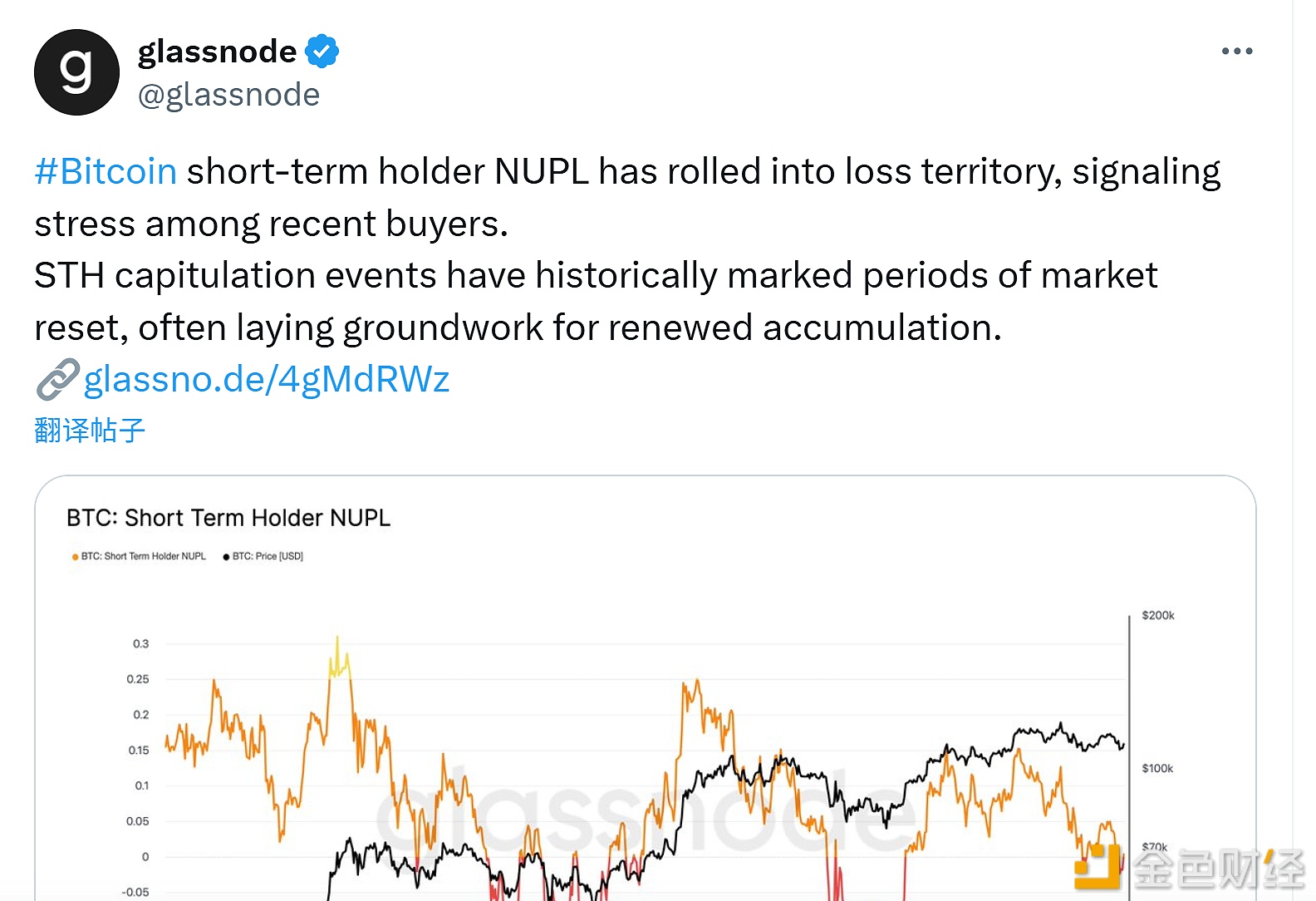Viewport: 1316px width, 901px height.
Task: Click the 金色财经 watermark logo
Action: 1190,869
